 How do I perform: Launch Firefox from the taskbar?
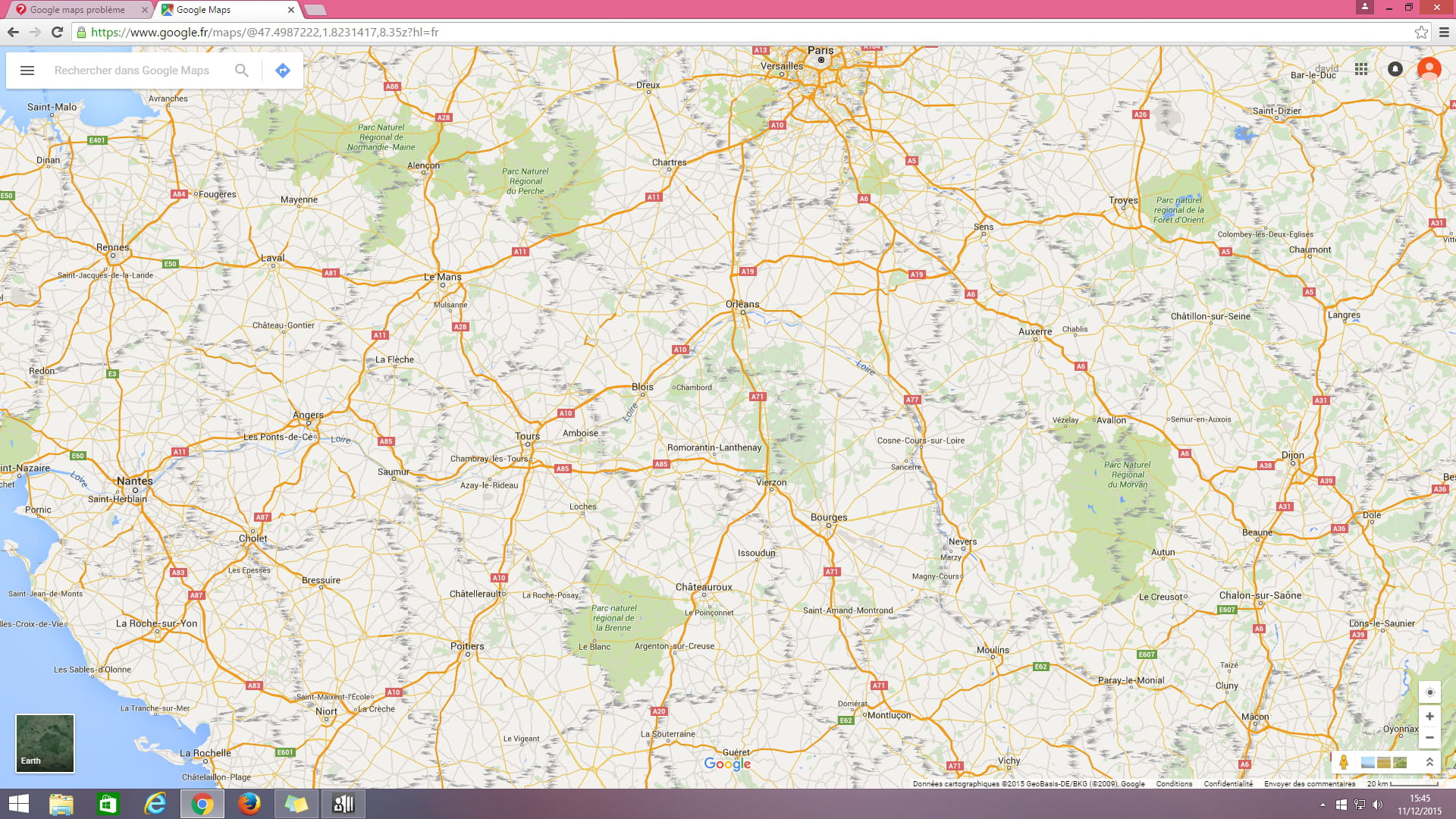249,804
